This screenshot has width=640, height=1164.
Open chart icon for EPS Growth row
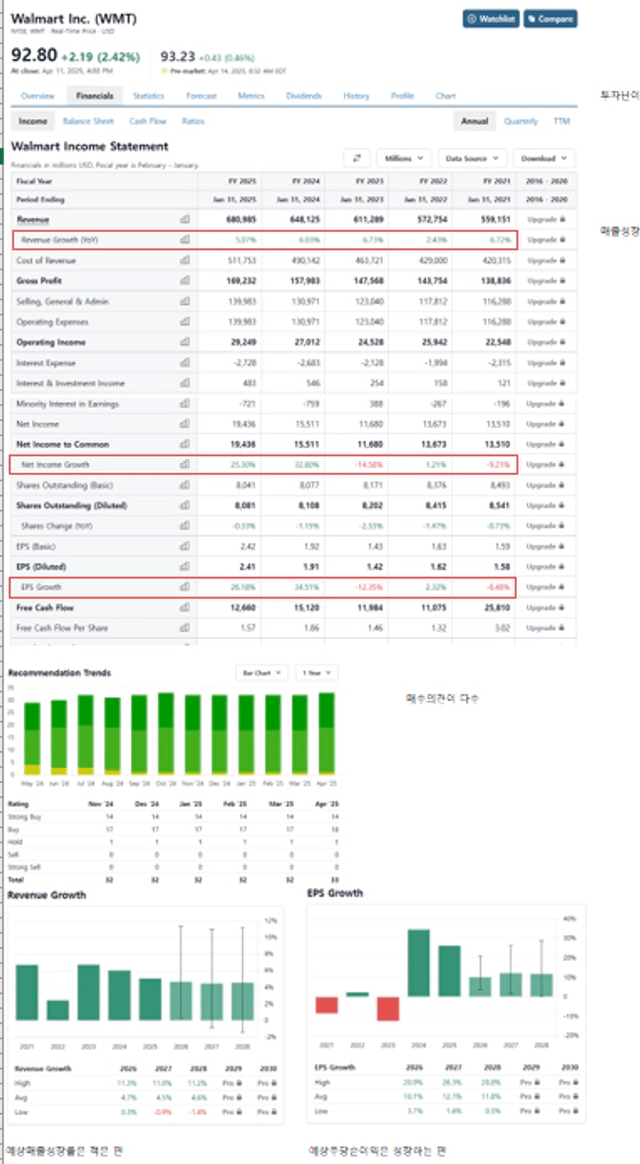pos(184,586)
